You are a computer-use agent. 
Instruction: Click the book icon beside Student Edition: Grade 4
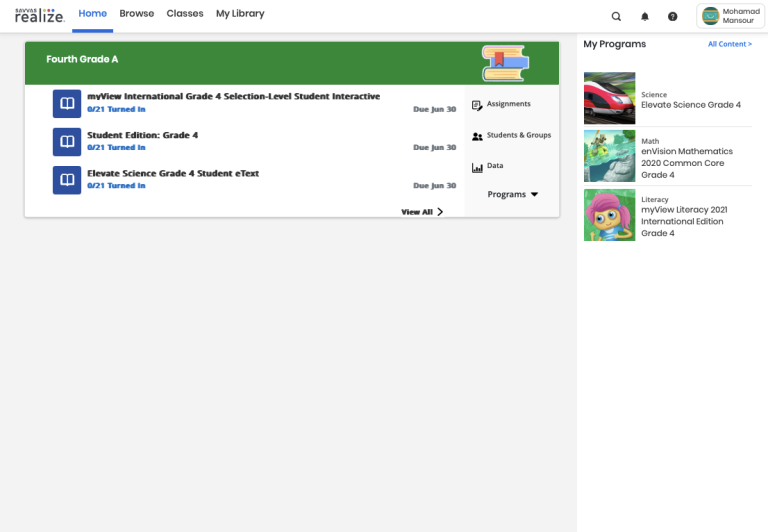point(67,142)
